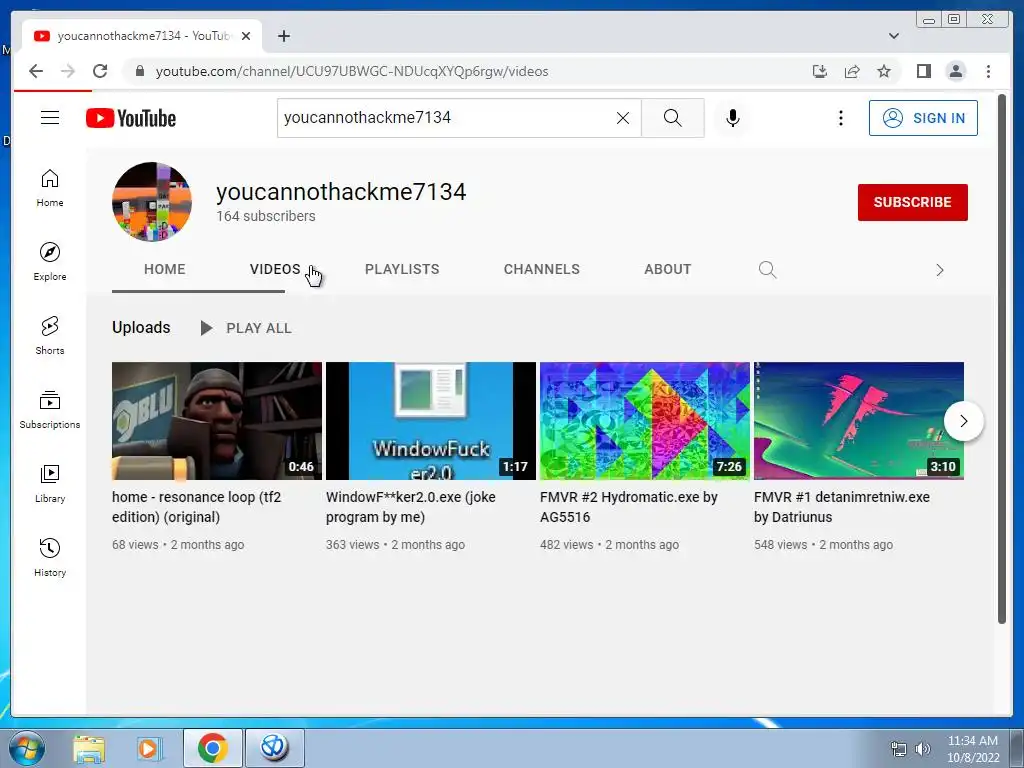This screenshot has width=1024, height=768.
Task: Open Explore in the sidebar
Action: [x=50, y=261]
